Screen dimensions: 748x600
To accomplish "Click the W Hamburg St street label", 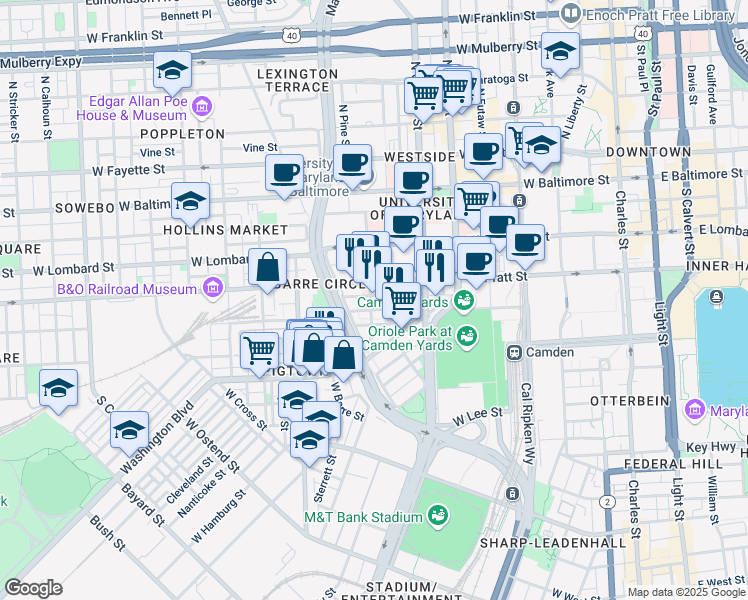I will click(x=218, y=516).
